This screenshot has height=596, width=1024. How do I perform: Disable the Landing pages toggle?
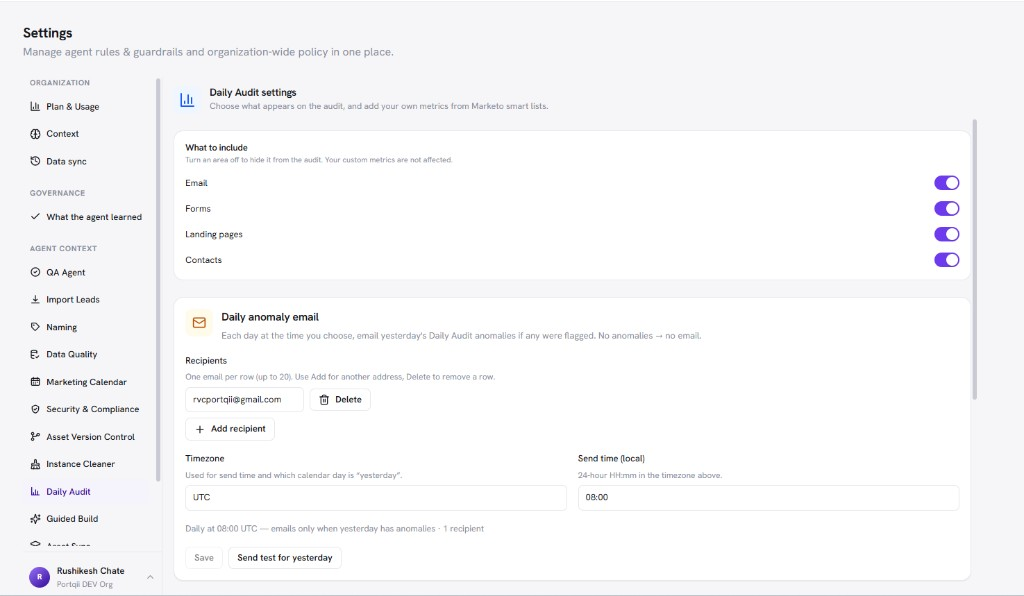point(946,234)
